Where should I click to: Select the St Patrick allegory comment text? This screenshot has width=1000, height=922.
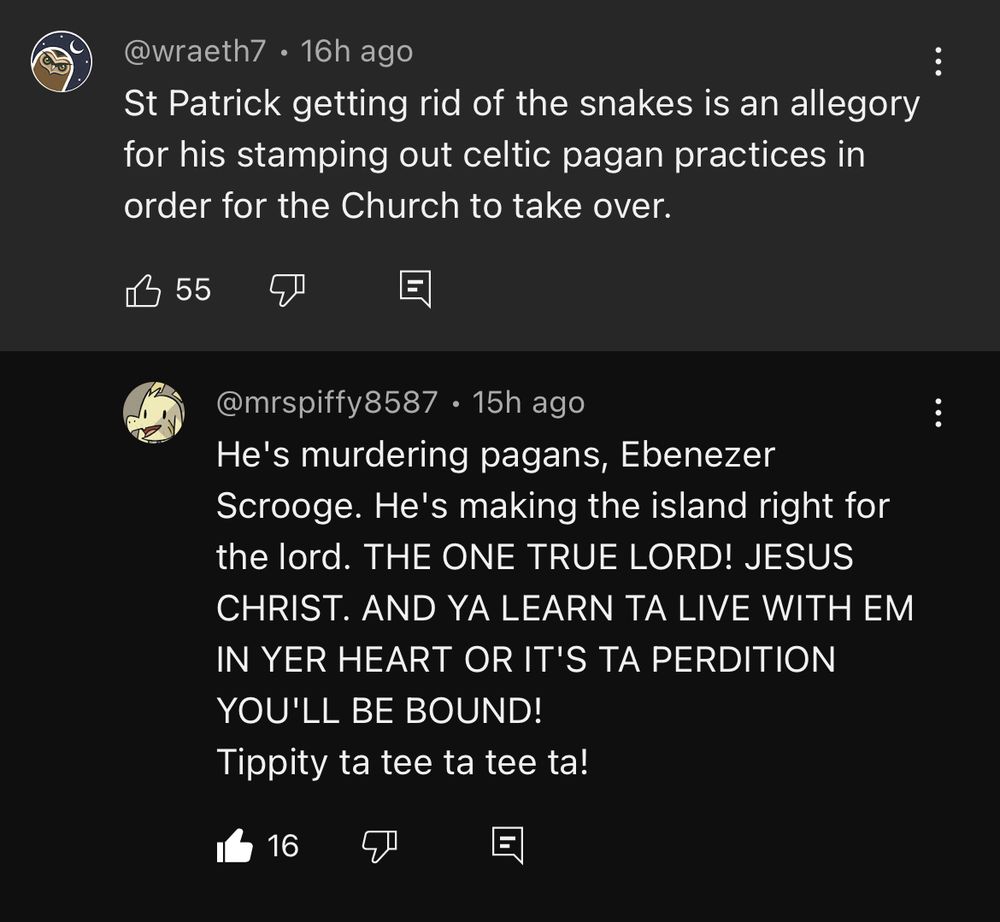[x=522, y=154]
